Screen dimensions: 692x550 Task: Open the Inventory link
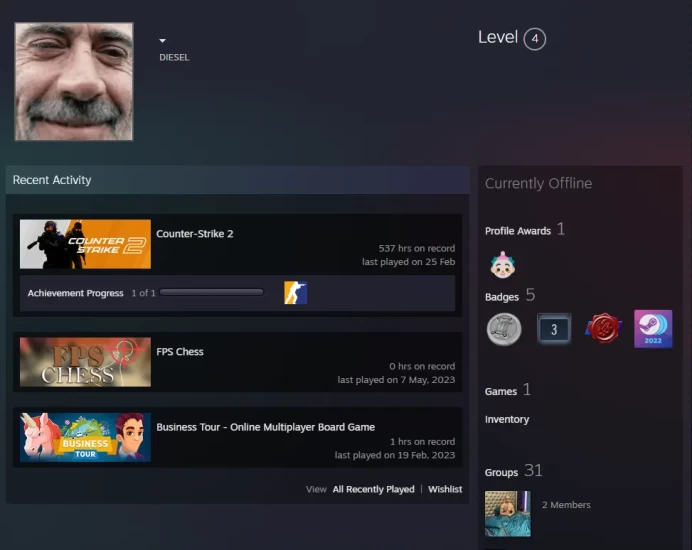(x=507, y=419)
